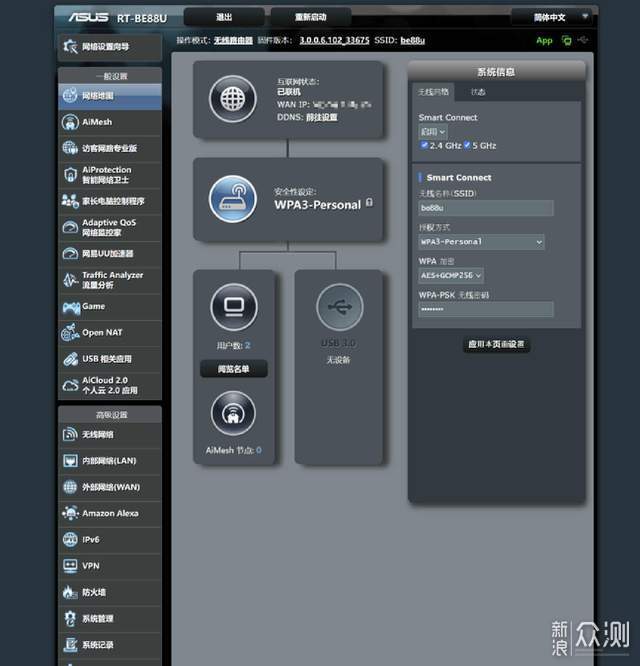Open the UU accelerator sidebar icon

tap(70, 254)
